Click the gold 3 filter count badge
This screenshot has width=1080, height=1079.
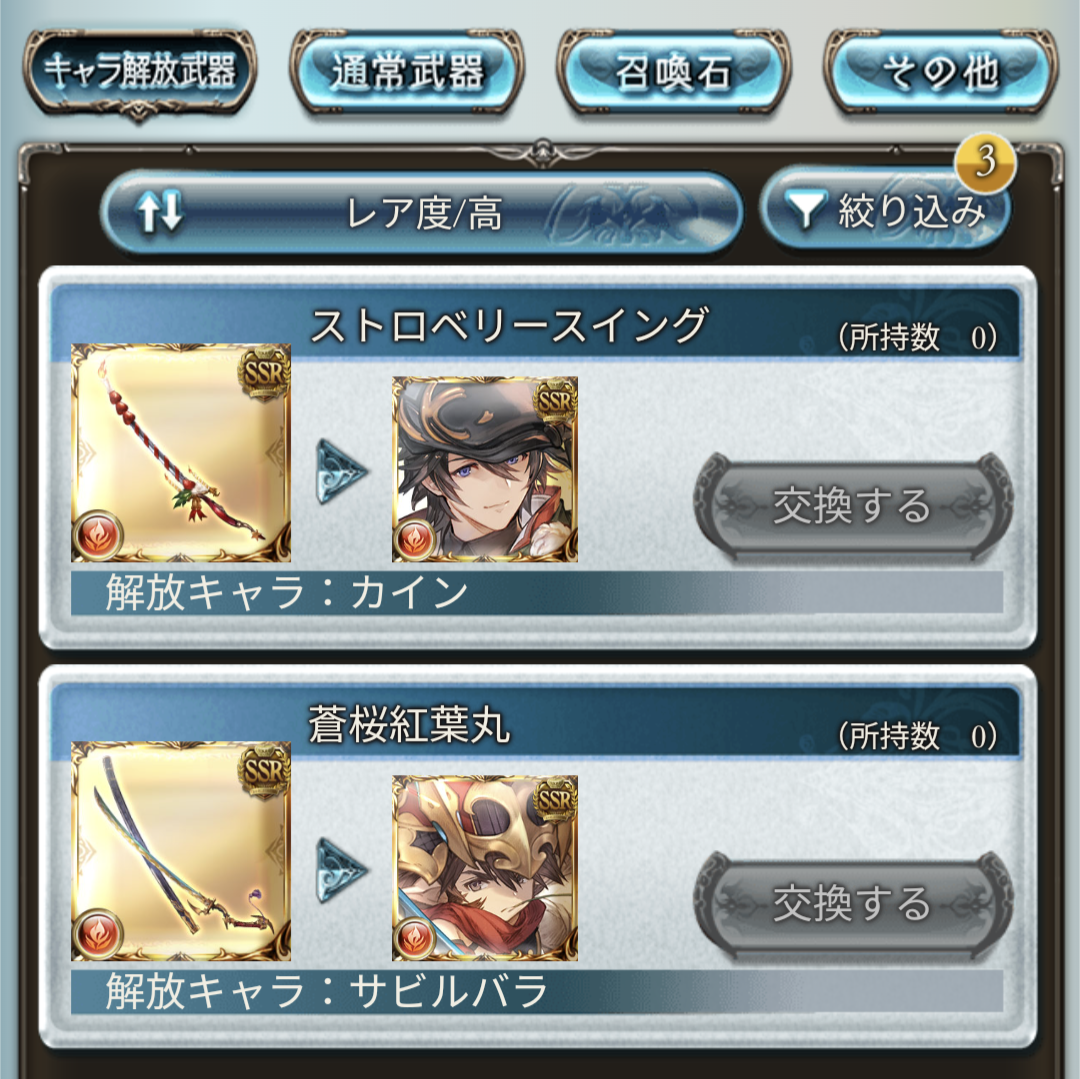[985, 161]
